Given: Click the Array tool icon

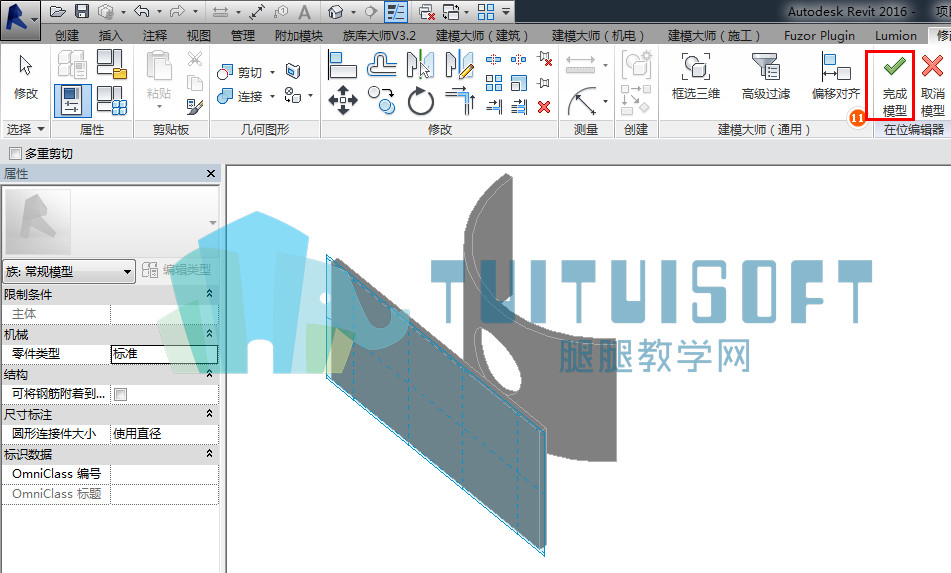Looking at the screenshot, I should (494, 82).
